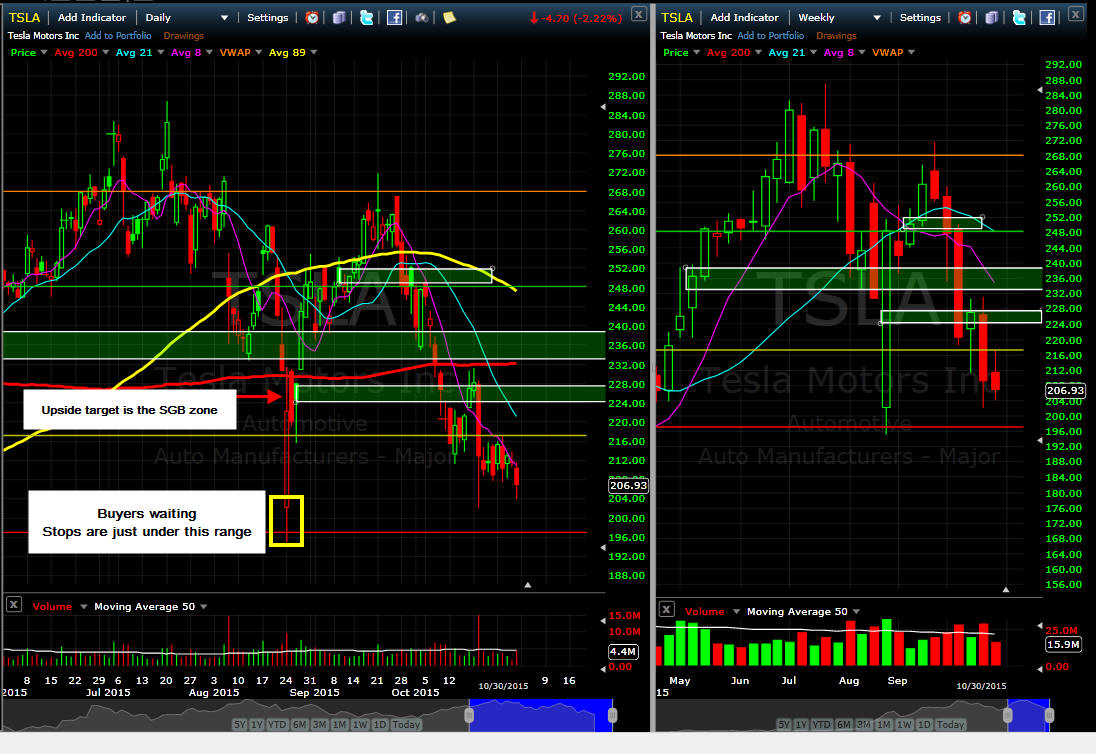Image resolution: width=1096 pixels, height=754 pixels.
Task: Click Add Indicator in Weekly chart
Action: click(744, 17)
